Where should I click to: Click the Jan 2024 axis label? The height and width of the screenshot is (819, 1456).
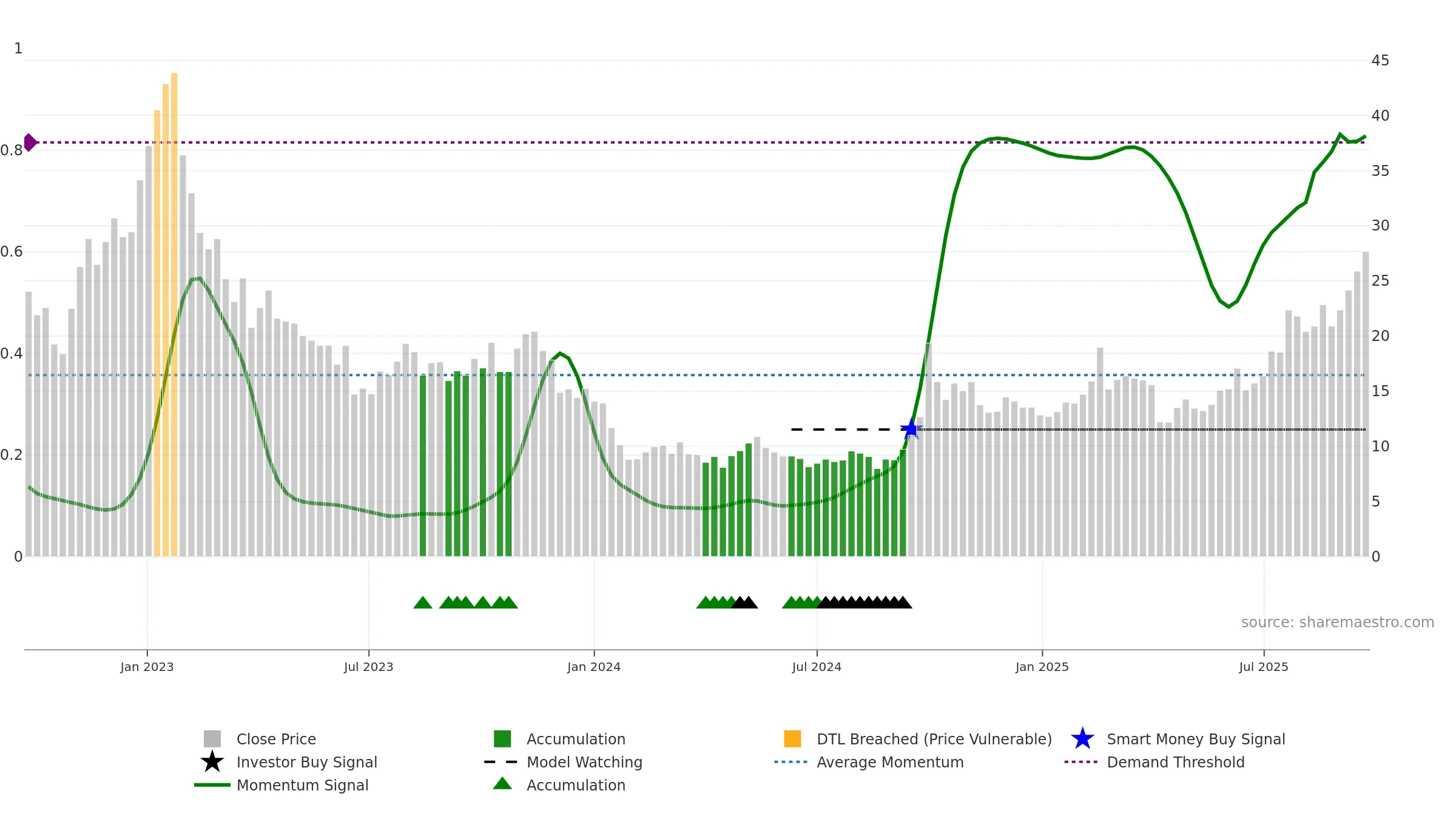pos(594,667)
